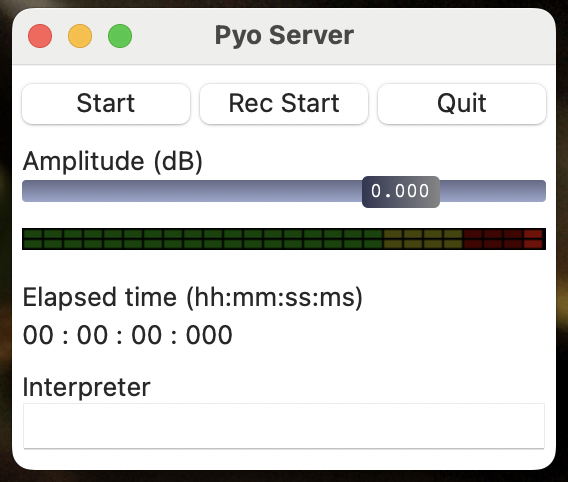Minimize window using the yellow button
This screenshot has width=568, height=482.
pos(80,36)
